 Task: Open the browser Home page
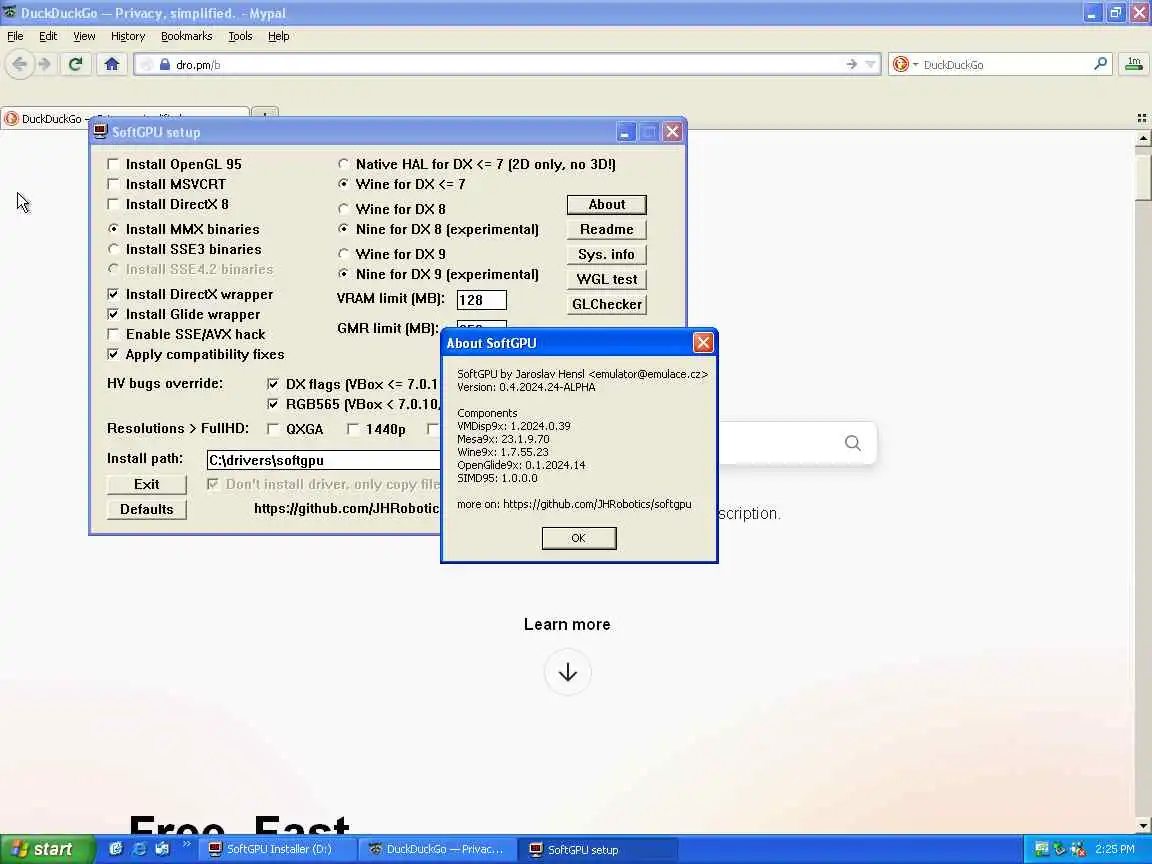coord(112,65)
